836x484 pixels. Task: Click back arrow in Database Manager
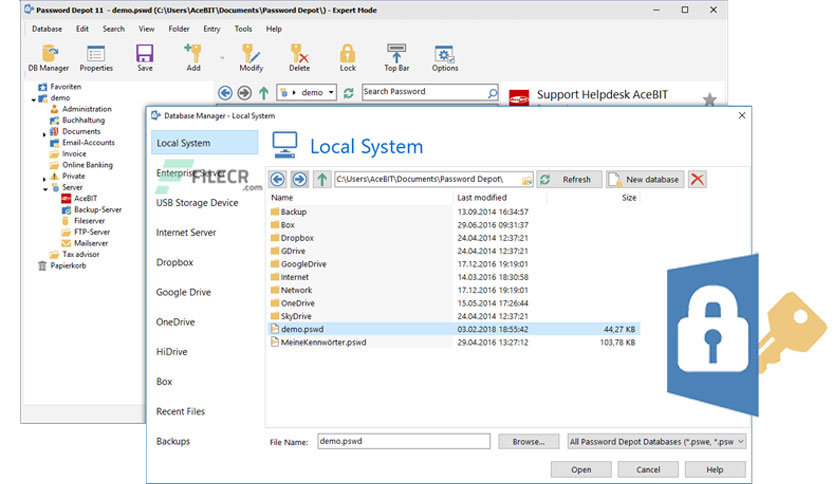pos(277,179)
